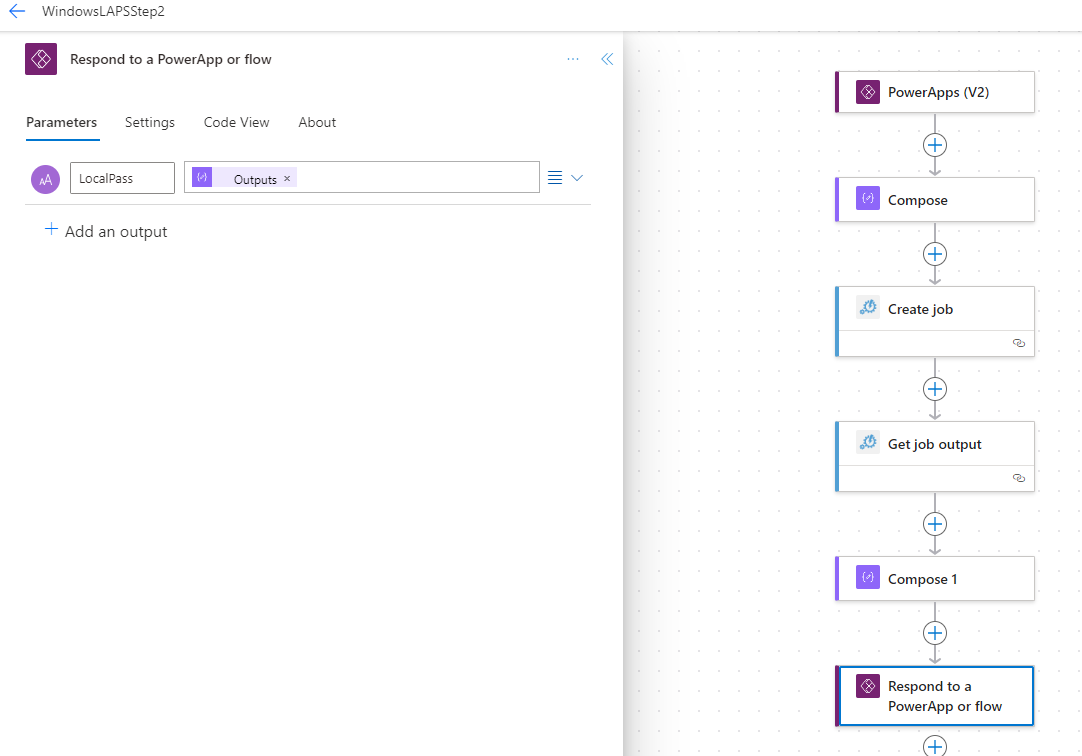Click the plus button below Compose 1
This screenshot has width=1082, height=756.
click(934, 632)
